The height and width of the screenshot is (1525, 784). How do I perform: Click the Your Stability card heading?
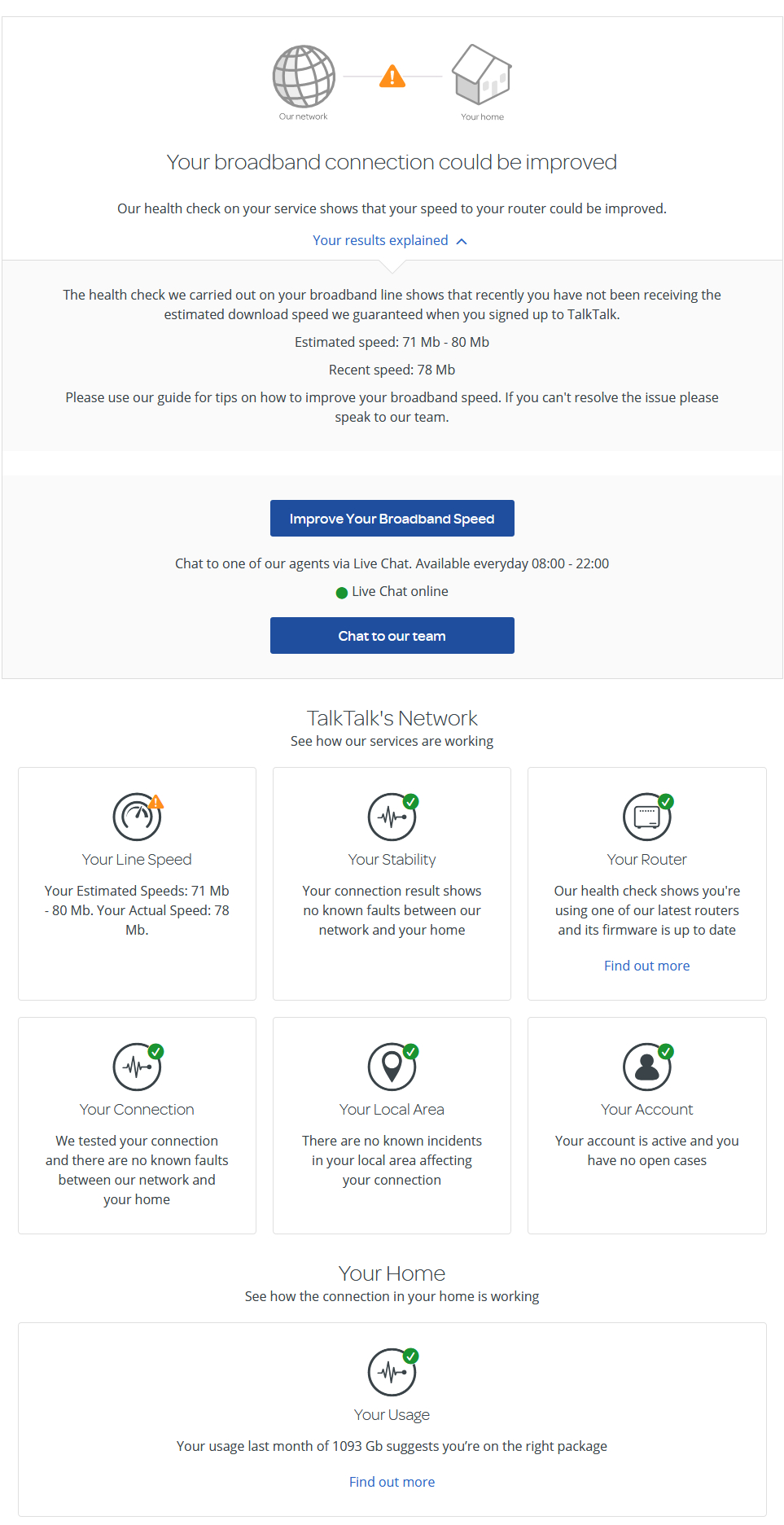point(392,860)
